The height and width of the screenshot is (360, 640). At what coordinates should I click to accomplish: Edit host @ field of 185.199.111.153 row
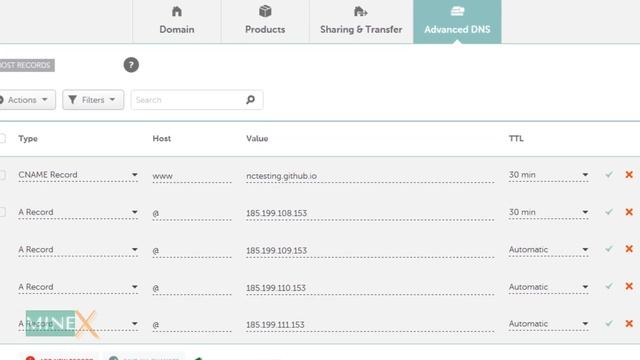tap(192, 325)
